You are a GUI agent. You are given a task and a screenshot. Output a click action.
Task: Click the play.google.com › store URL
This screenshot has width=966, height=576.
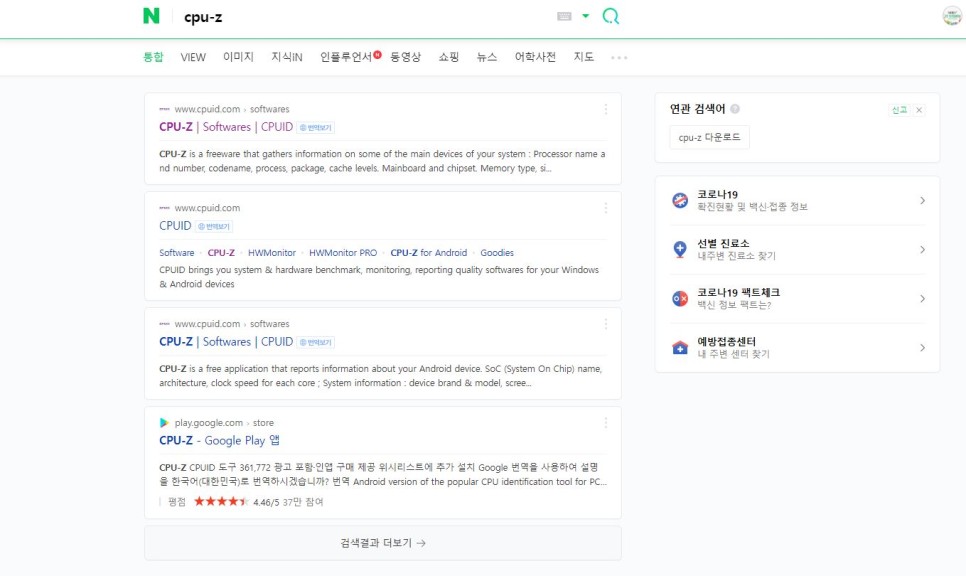point(224,423)
